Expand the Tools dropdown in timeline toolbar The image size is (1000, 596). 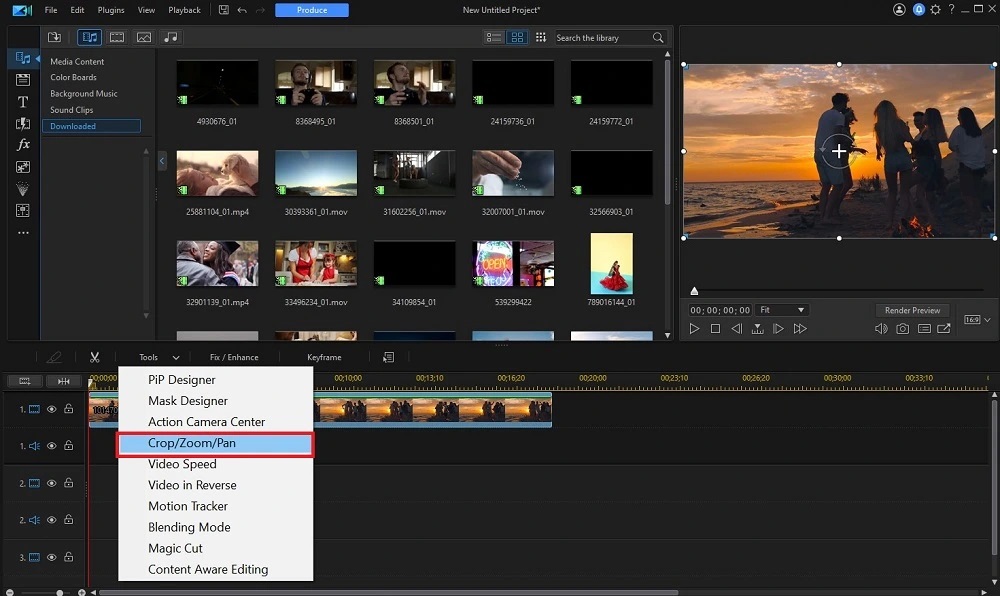[159, 357]
